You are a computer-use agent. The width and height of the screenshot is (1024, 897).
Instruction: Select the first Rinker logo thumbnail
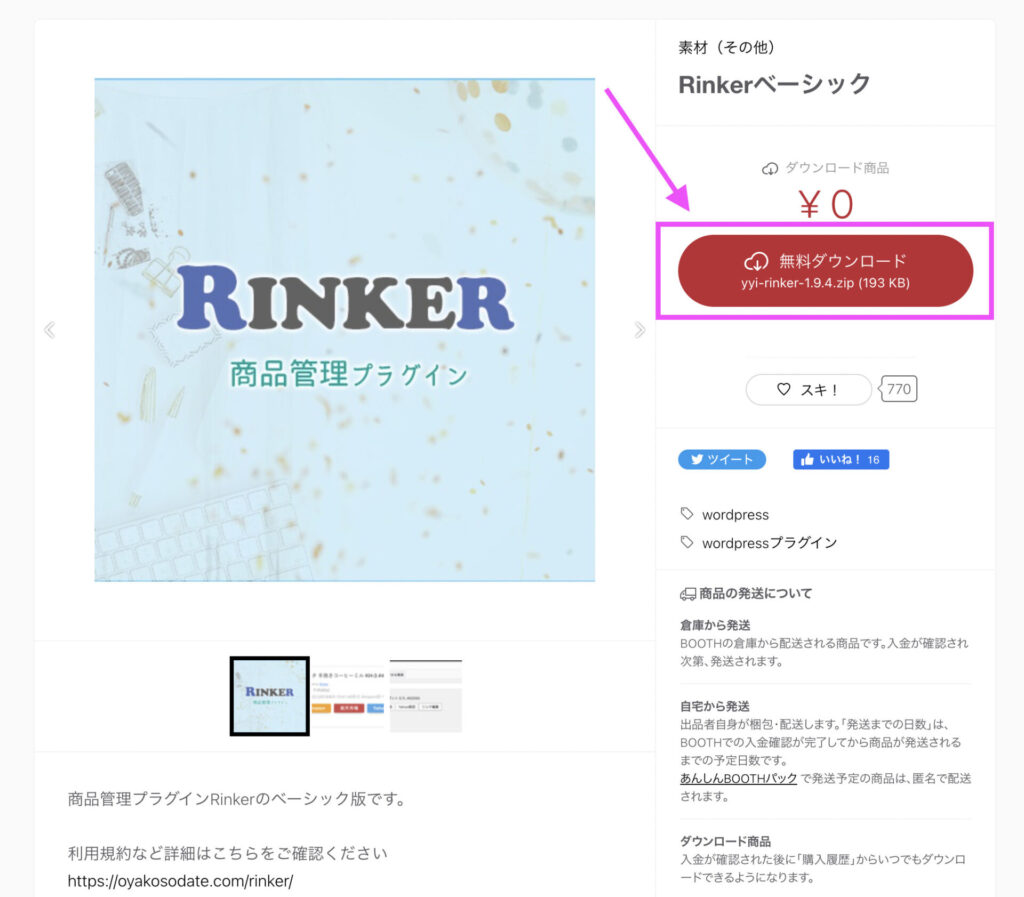click(x=270, y=696)
